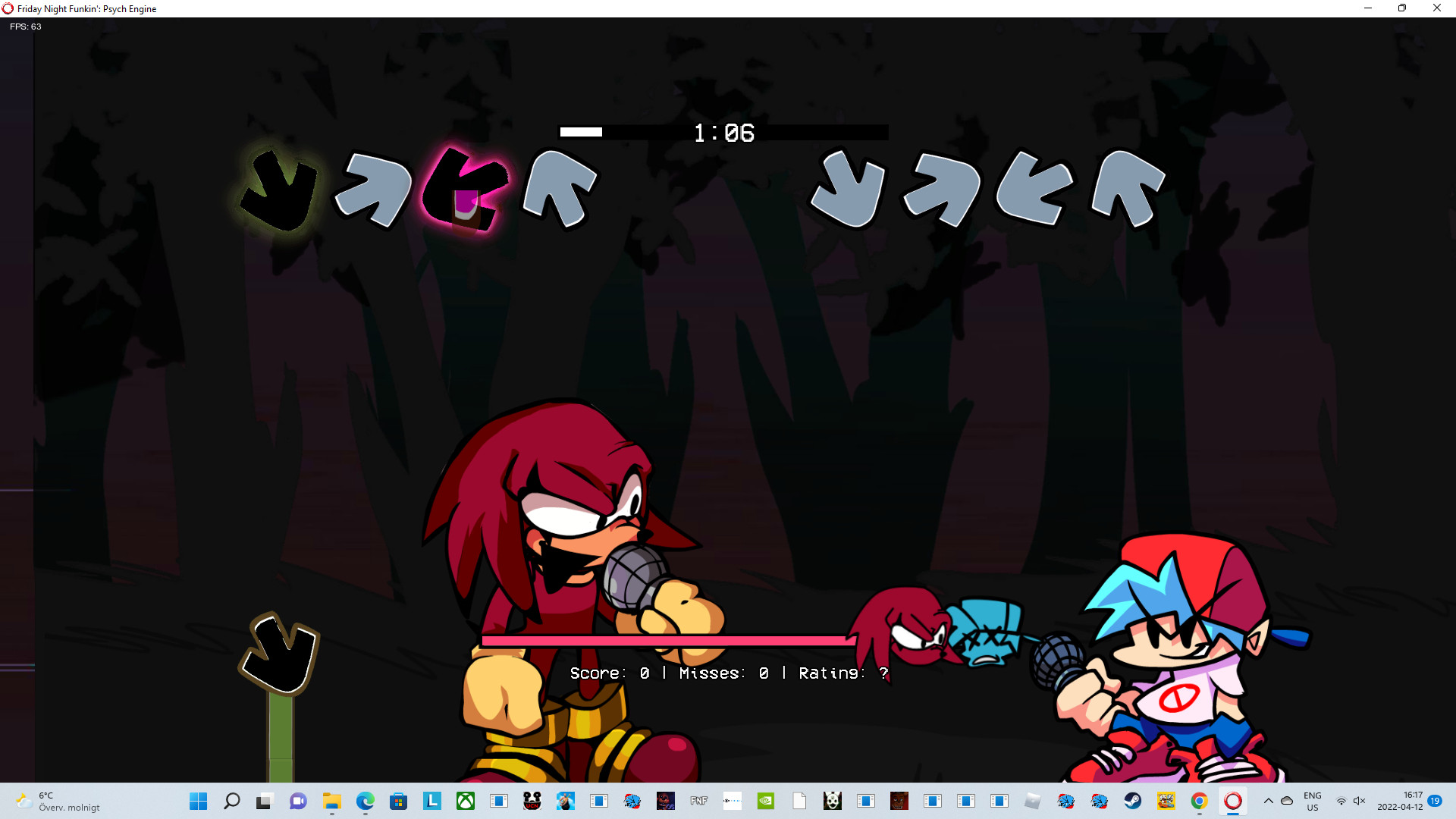Open the Windows Start menu
Viewport: 1456px width, 819px height.
198,801
